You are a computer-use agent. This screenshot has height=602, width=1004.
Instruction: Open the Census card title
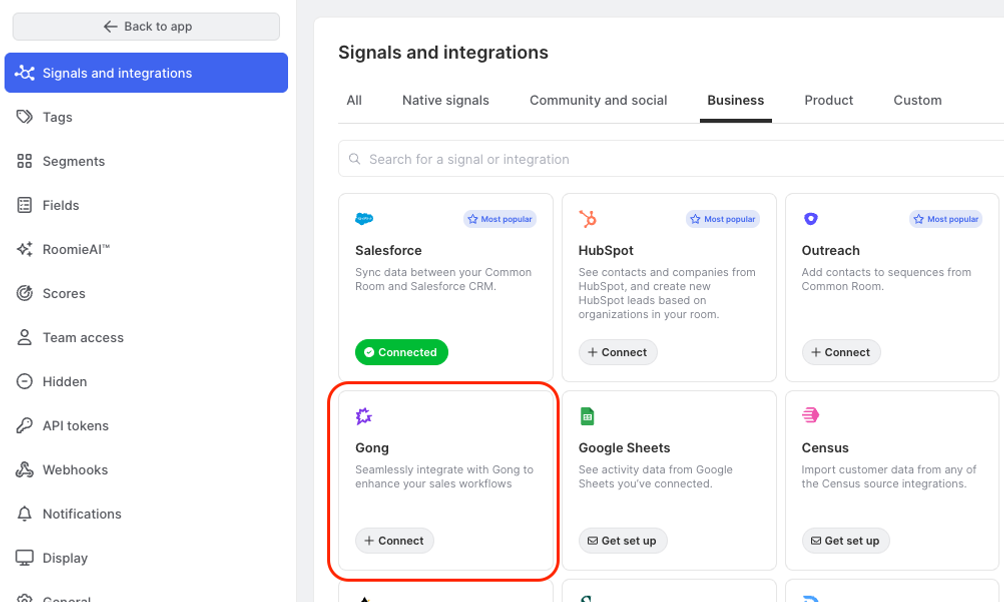point(825,448)
